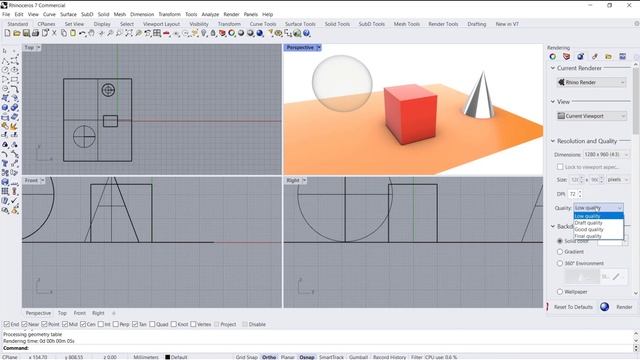This screenshot has height=360, width=640.
Task: Open the Perspective viewport title dropdown arrow
Action: pyautogui.click(x=319, y=48)
